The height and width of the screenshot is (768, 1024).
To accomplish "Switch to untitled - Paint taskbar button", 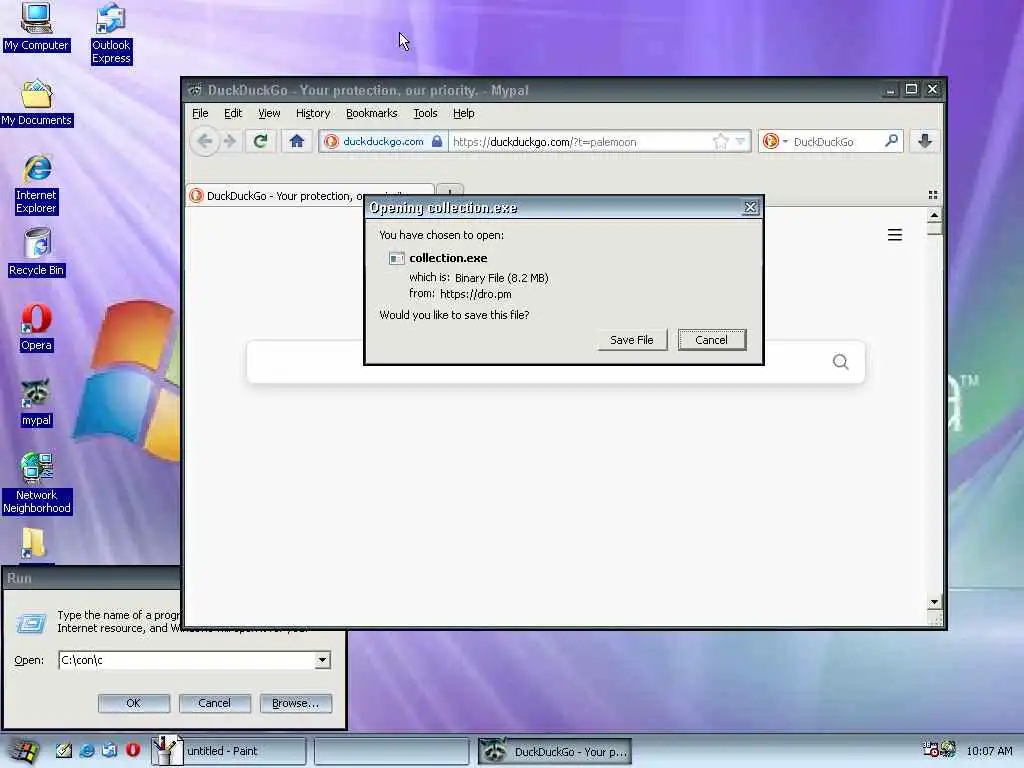I will point(229,751).
